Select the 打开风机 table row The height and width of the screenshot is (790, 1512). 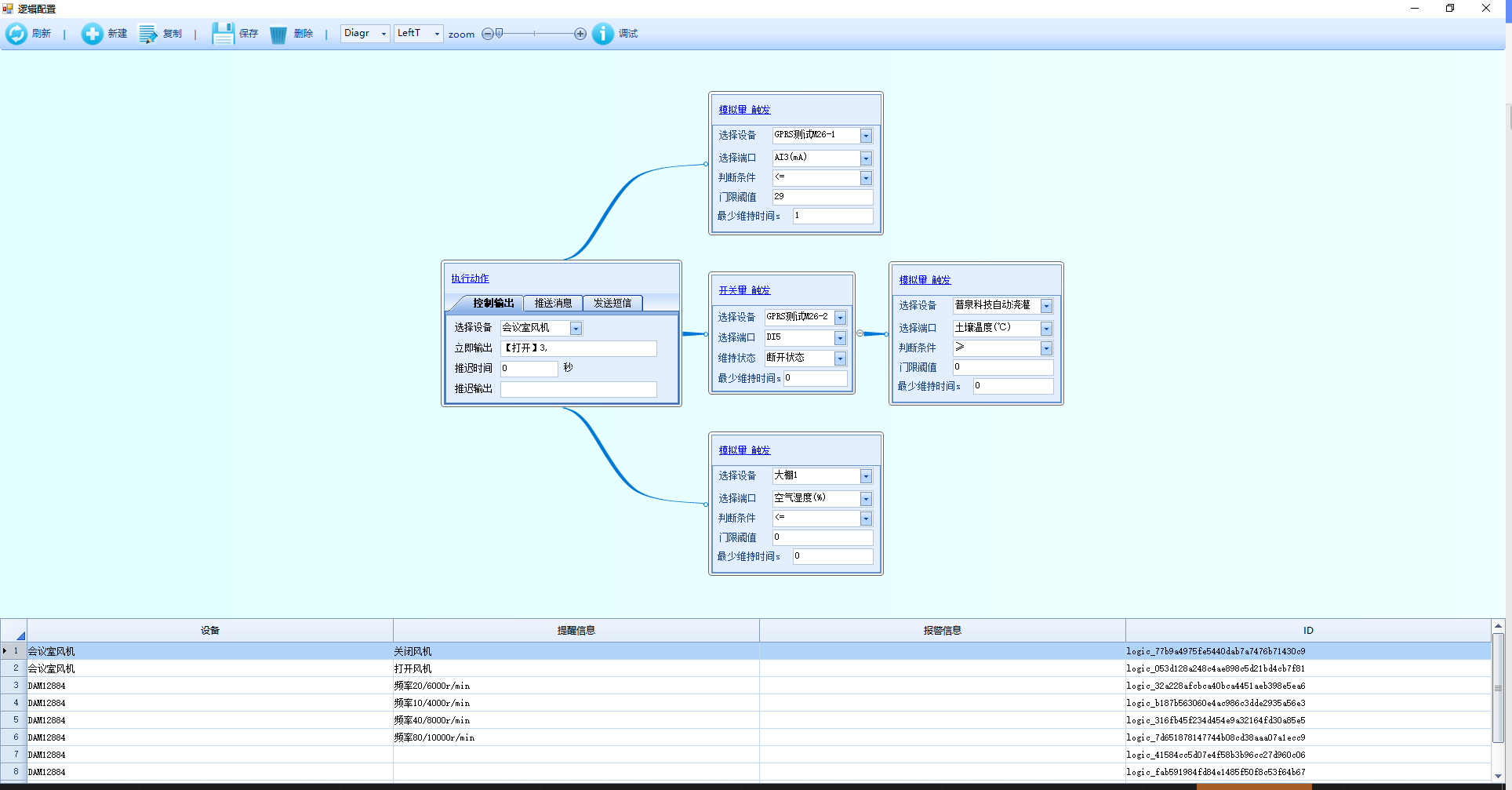[x=413, y=668]
